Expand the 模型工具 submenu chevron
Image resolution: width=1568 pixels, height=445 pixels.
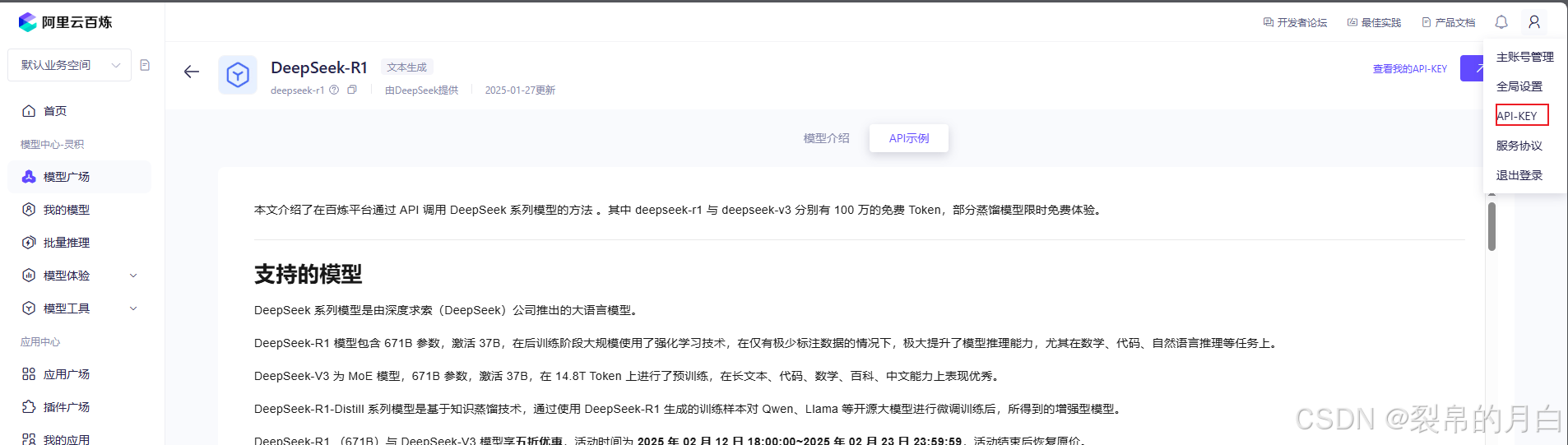point(133,308)
